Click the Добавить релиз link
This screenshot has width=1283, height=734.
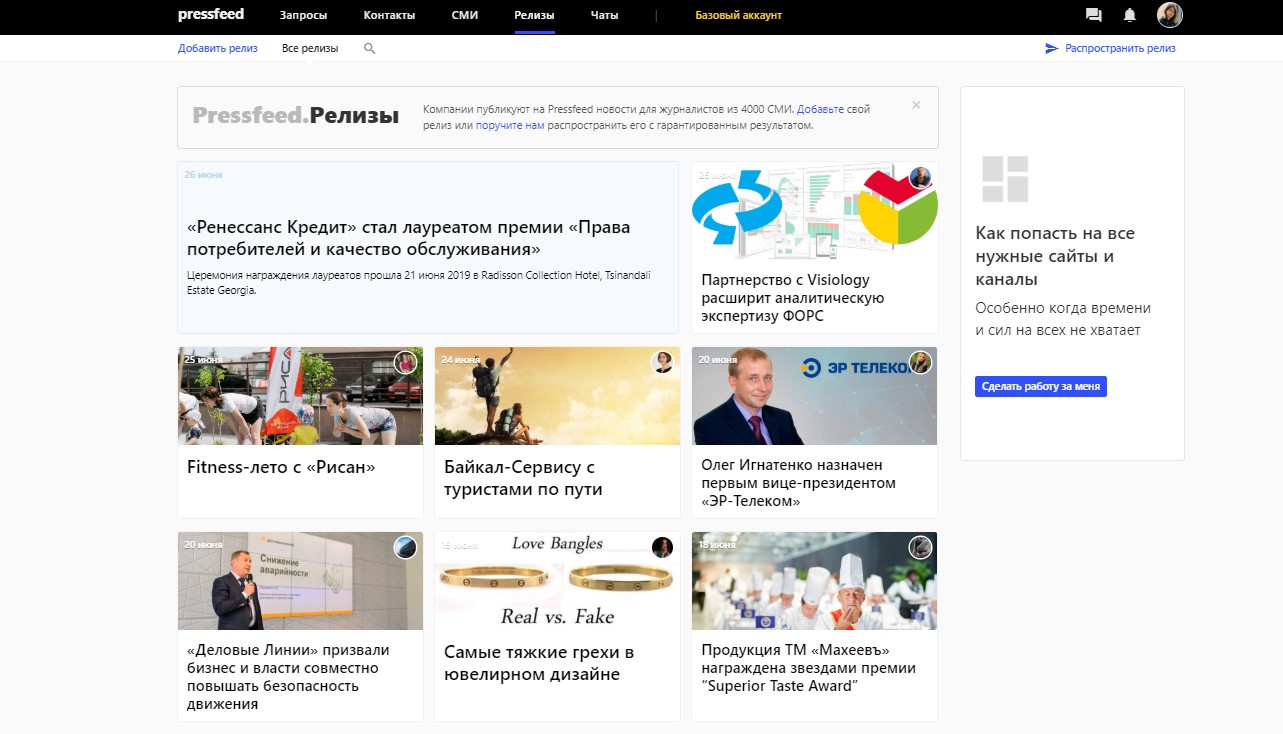pos(217,48)
